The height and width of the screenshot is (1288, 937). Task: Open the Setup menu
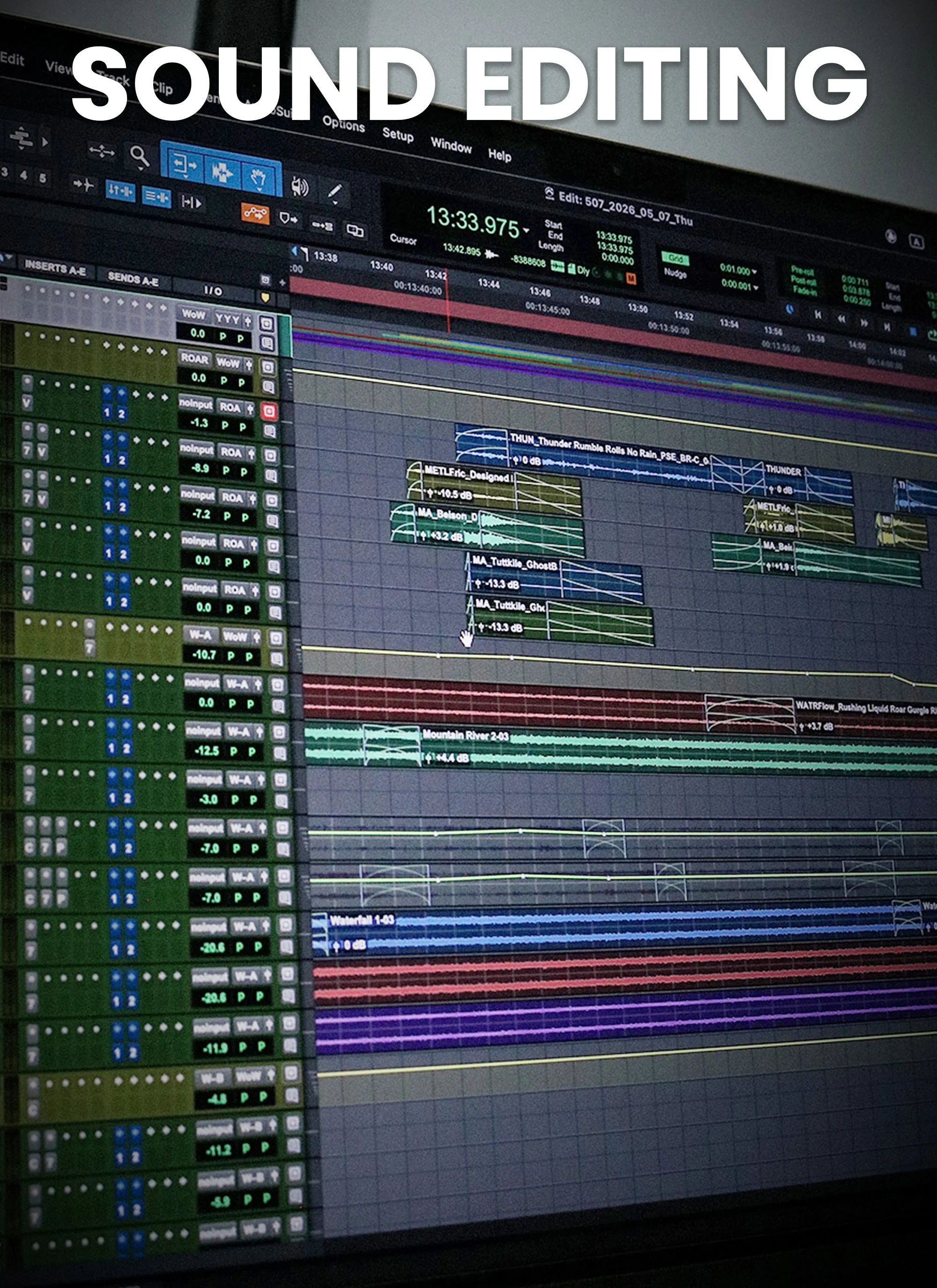click(398, 134)
